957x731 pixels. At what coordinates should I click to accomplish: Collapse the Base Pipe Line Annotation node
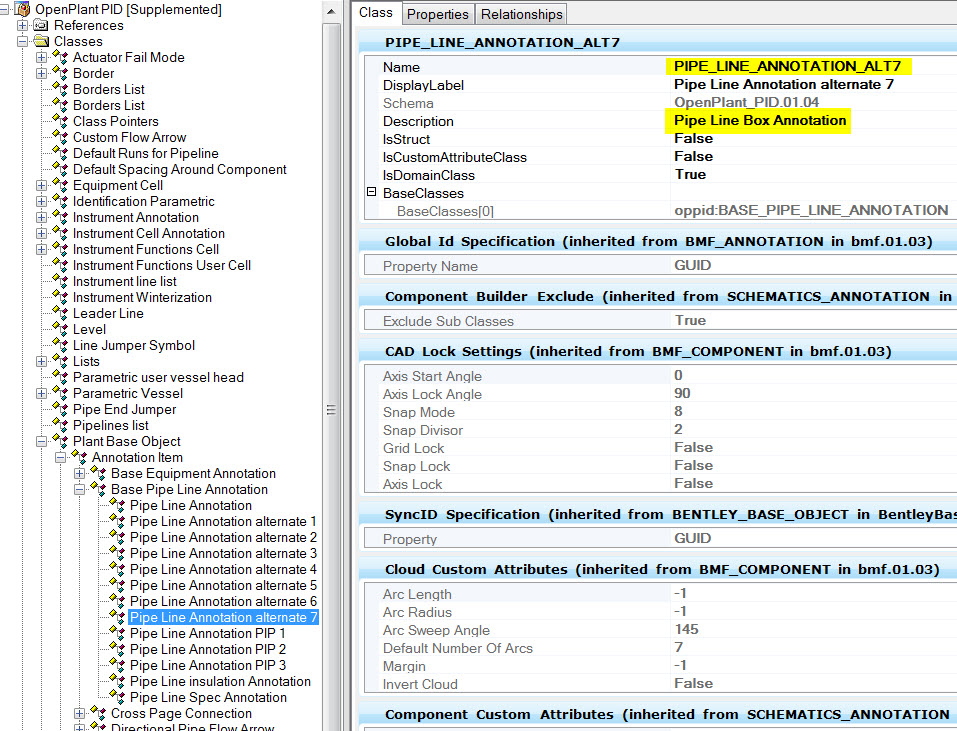pyautogui.click(x=80, y=489)
